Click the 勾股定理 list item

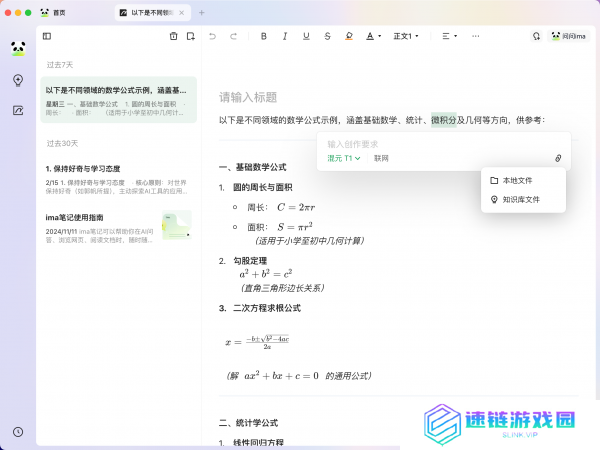click(250, 261)
